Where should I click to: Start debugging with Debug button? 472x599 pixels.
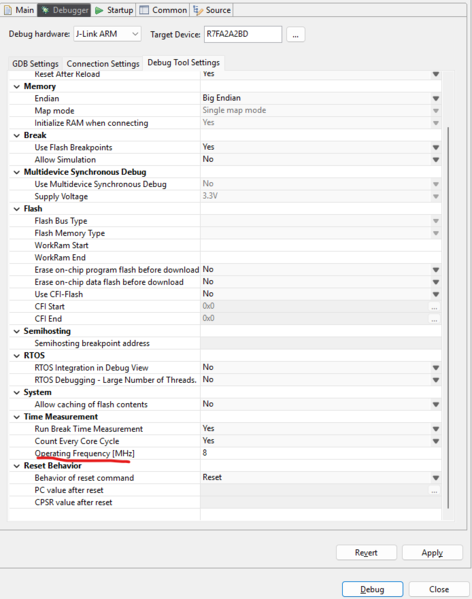(372, 589)
